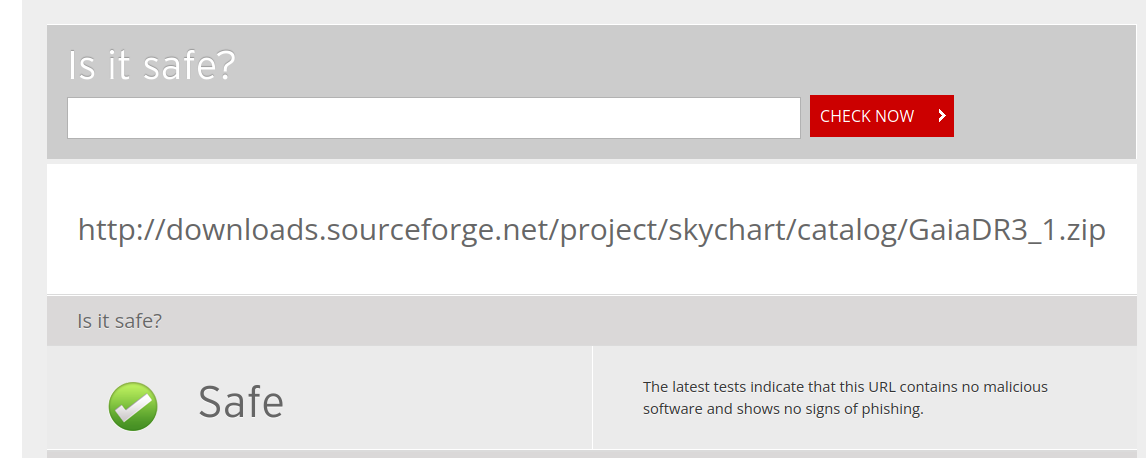Click the URL input field under Is it safe?
1146x458 pixels.
[433, 118]
